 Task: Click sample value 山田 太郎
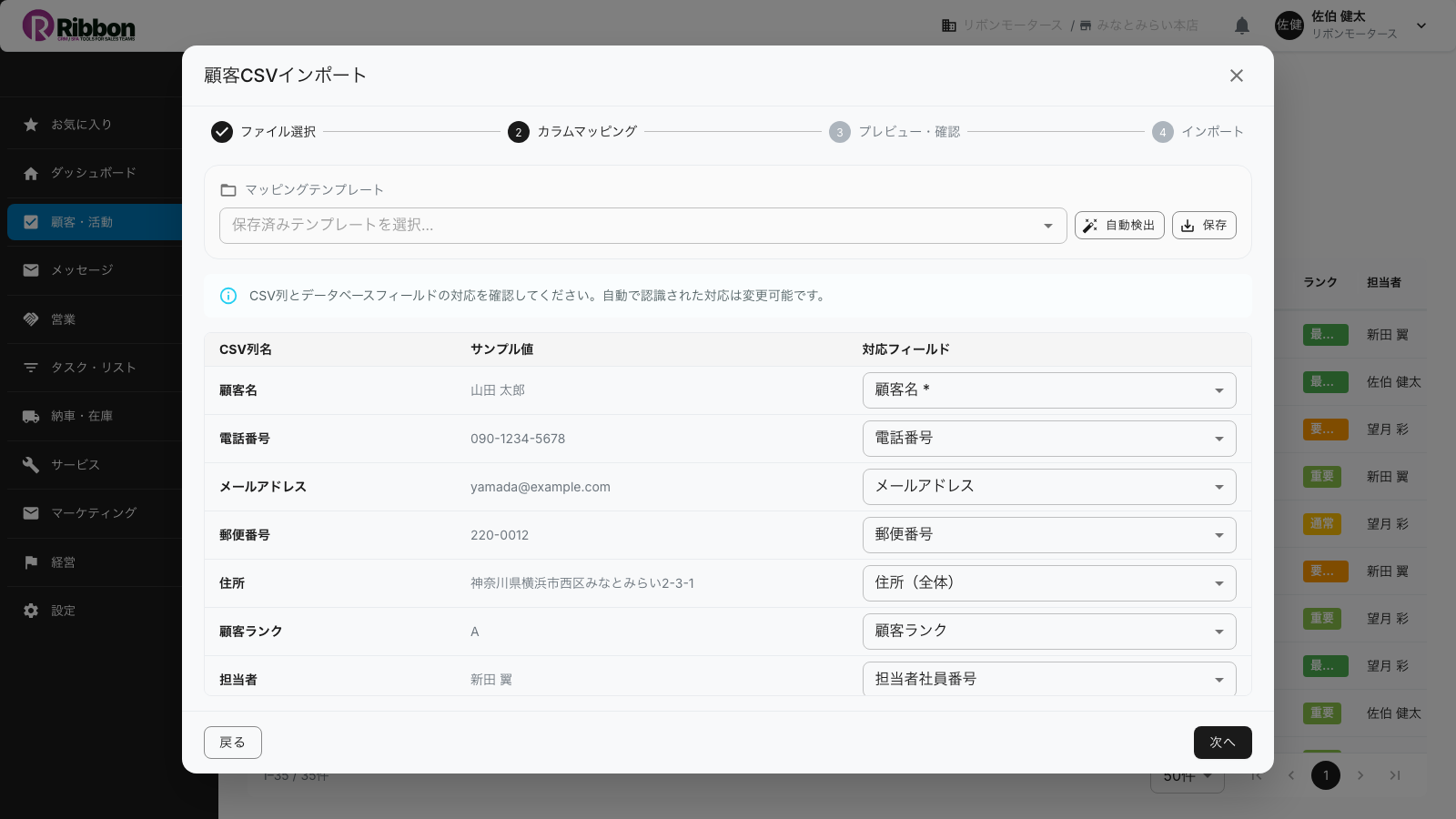click(x=498, y=390)
